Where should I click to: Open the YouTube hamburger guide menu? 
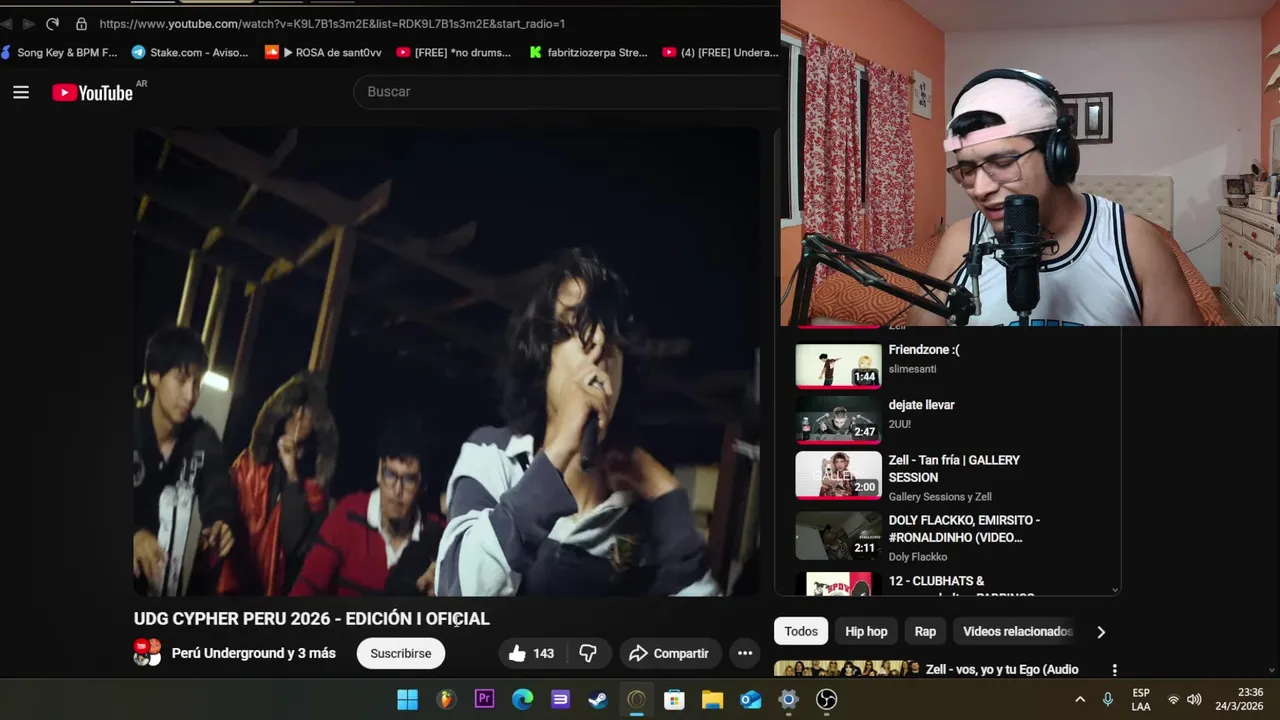[x=21, y=92]
